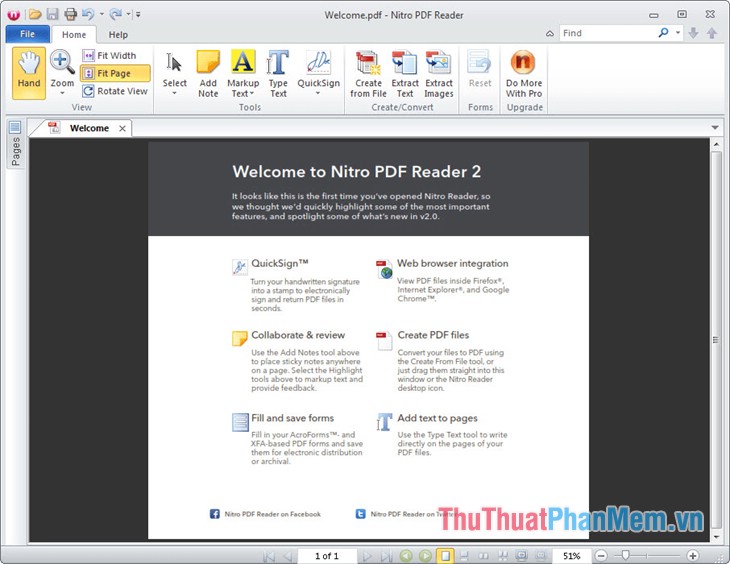Click the scrollbar up arrow
This screenshot has width=730, height=564.
[x=716, y=144]
